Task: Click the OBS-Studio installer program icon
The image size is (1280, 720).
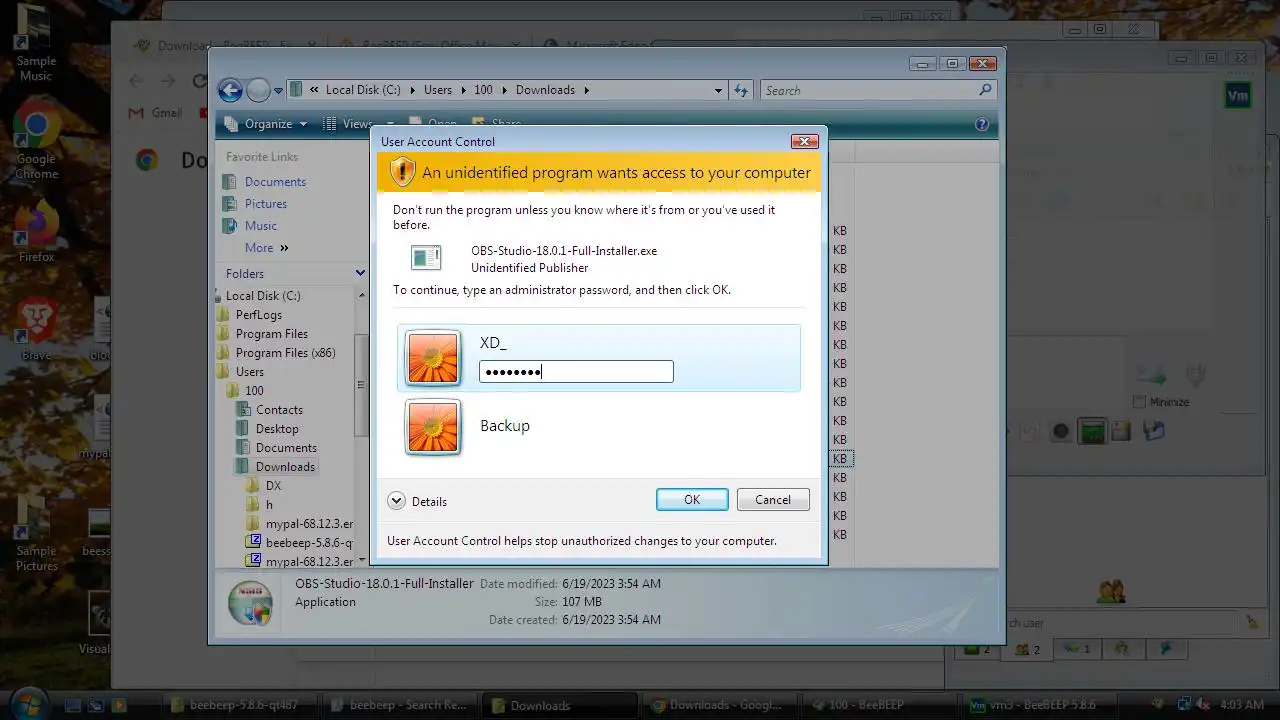Action: click(x=426, y=258)
